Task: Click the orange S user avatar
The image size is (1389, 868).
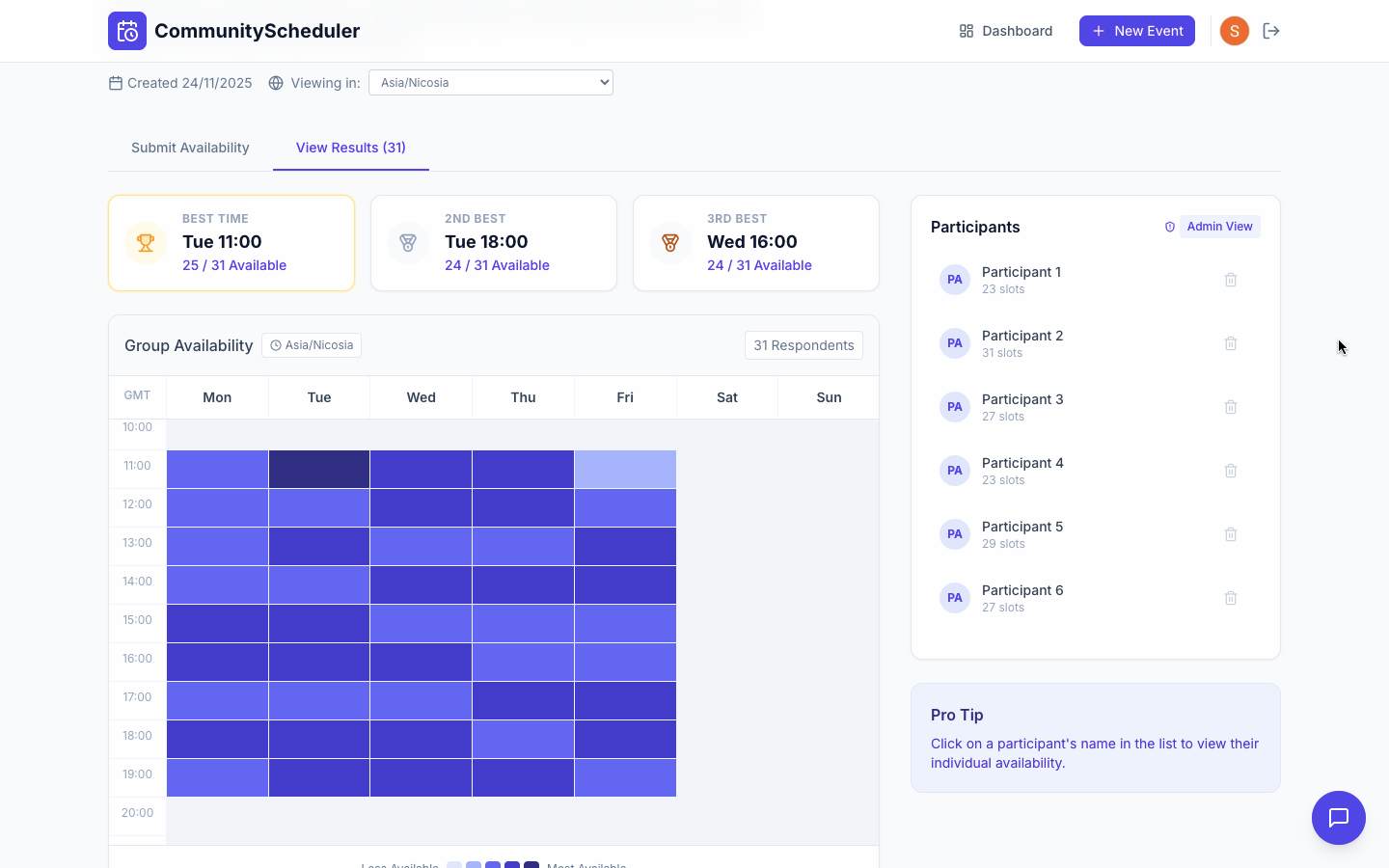Action: pos(1234,30)
